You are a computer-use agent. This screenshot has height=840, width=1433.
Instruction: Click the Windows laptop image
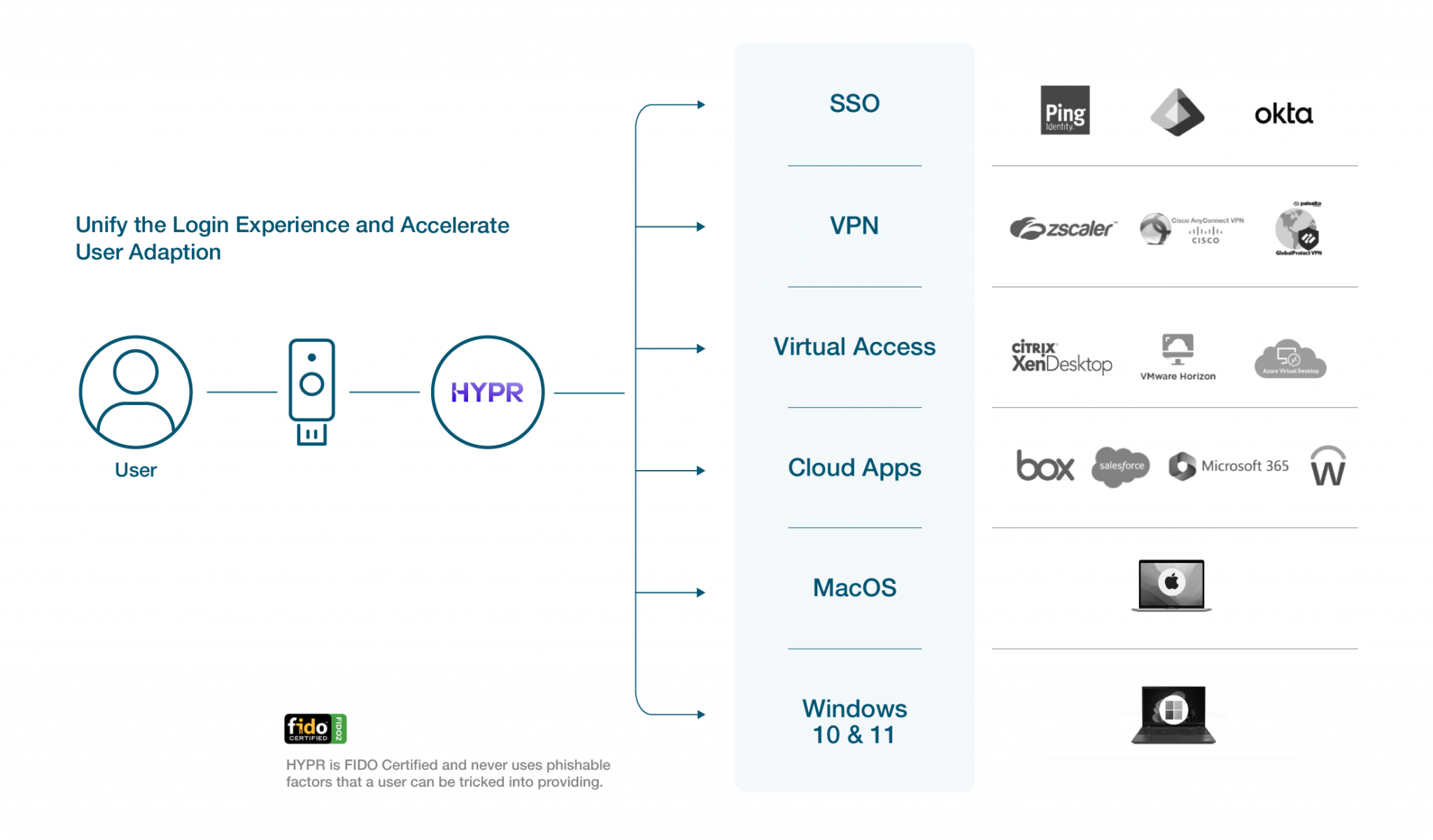coord(1173,714)
